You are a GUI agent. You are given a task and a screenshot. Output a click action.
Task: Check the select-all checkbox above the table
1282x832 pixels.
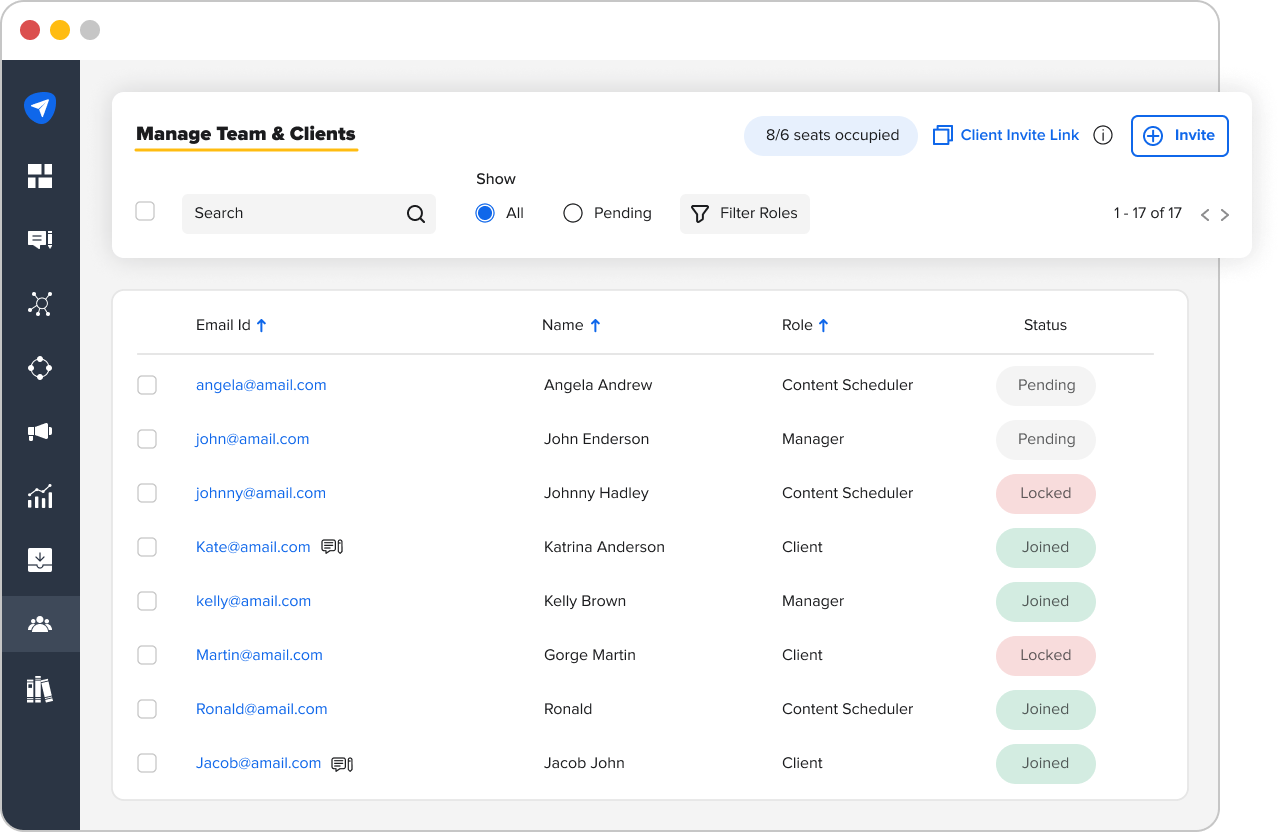pyautogui.click(x=145, y=211)
